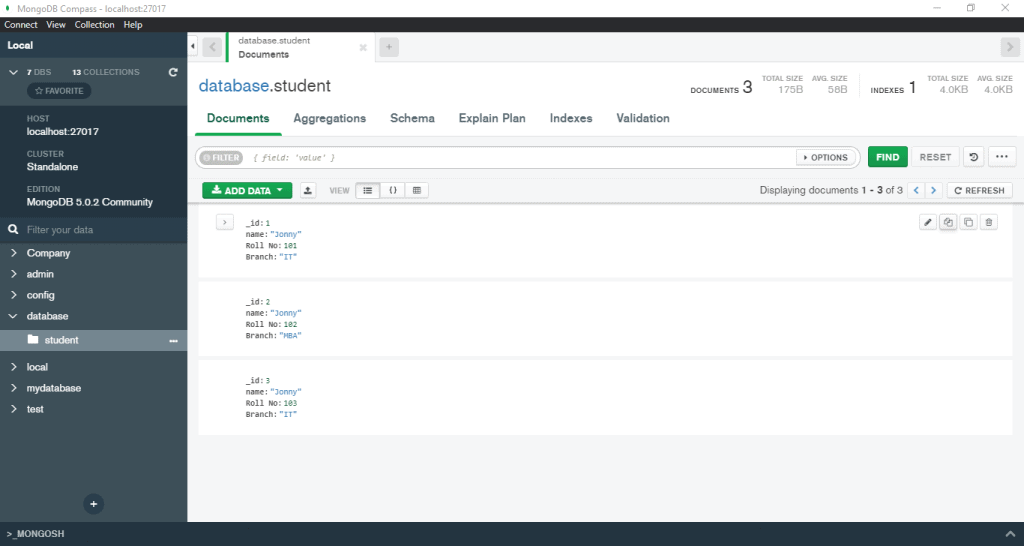Viewport: 1024px width, 546px height.
Task: Collapse the sidebar panel arrow
Action: coord(193,46)
